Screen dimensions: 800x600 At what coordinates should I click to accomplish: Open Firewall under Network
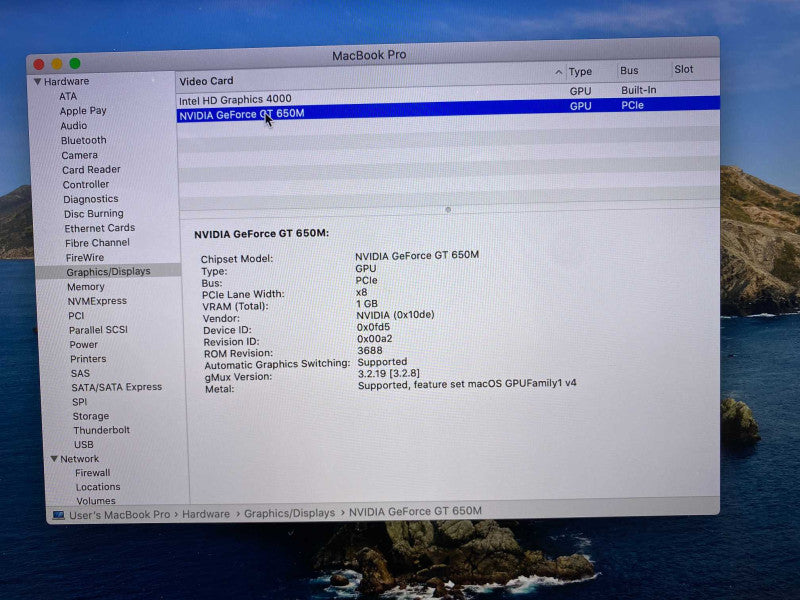(92, 473)
